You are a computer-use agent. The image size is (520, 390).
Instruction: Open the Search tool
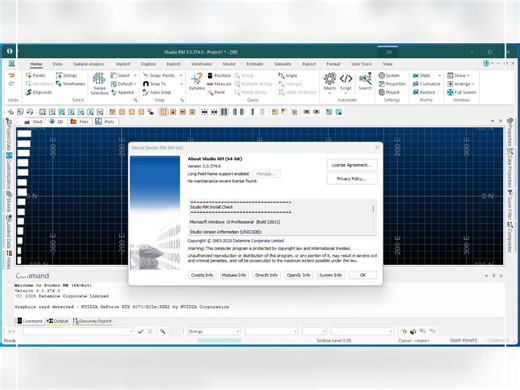(x=365, y=82)
